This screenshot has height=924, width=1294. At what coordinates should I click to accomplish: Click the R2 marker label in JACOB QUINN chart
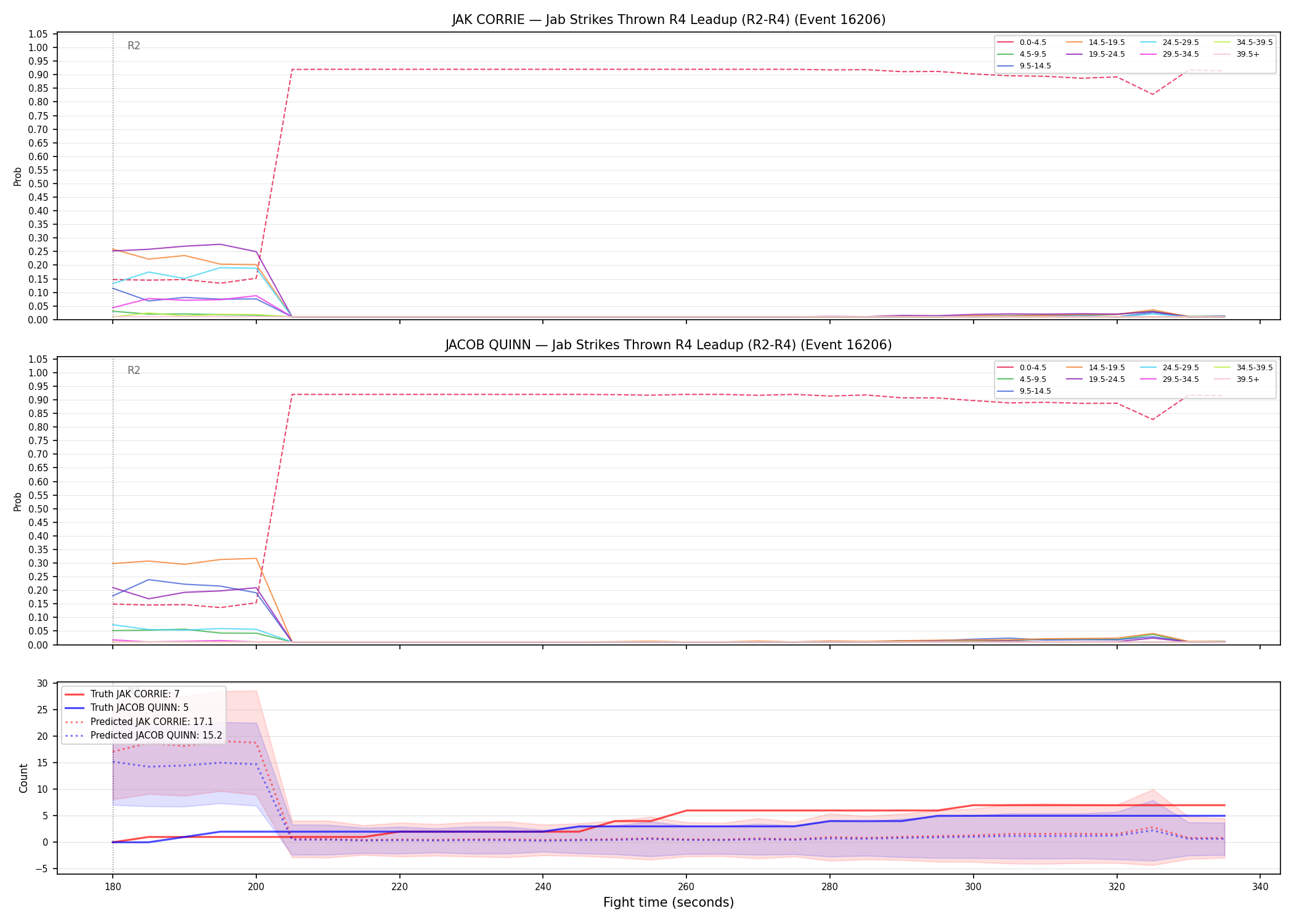[134, 370]
